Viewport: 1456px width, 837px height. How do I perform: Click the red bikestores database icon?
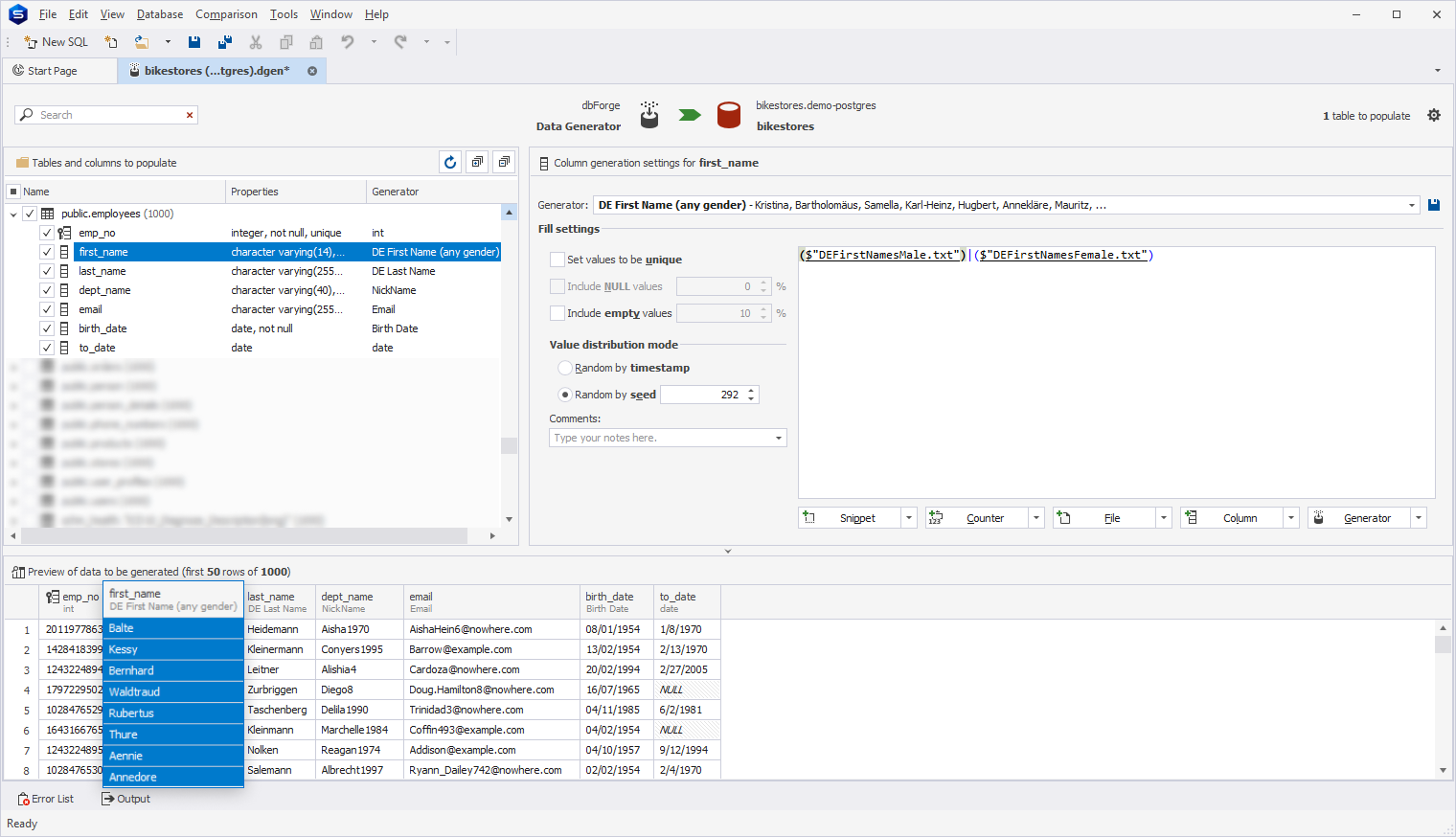coord(729,115)
